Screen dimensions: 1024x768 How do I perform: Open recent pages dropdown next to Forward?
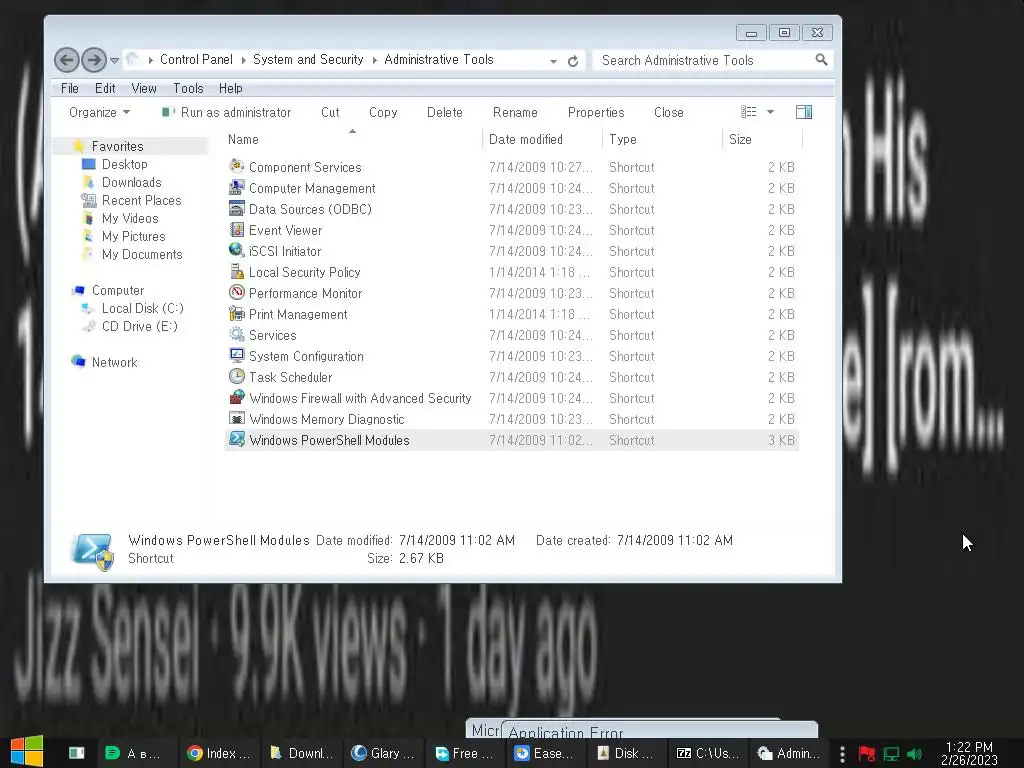pyautogui.click(x=114, y=61)
